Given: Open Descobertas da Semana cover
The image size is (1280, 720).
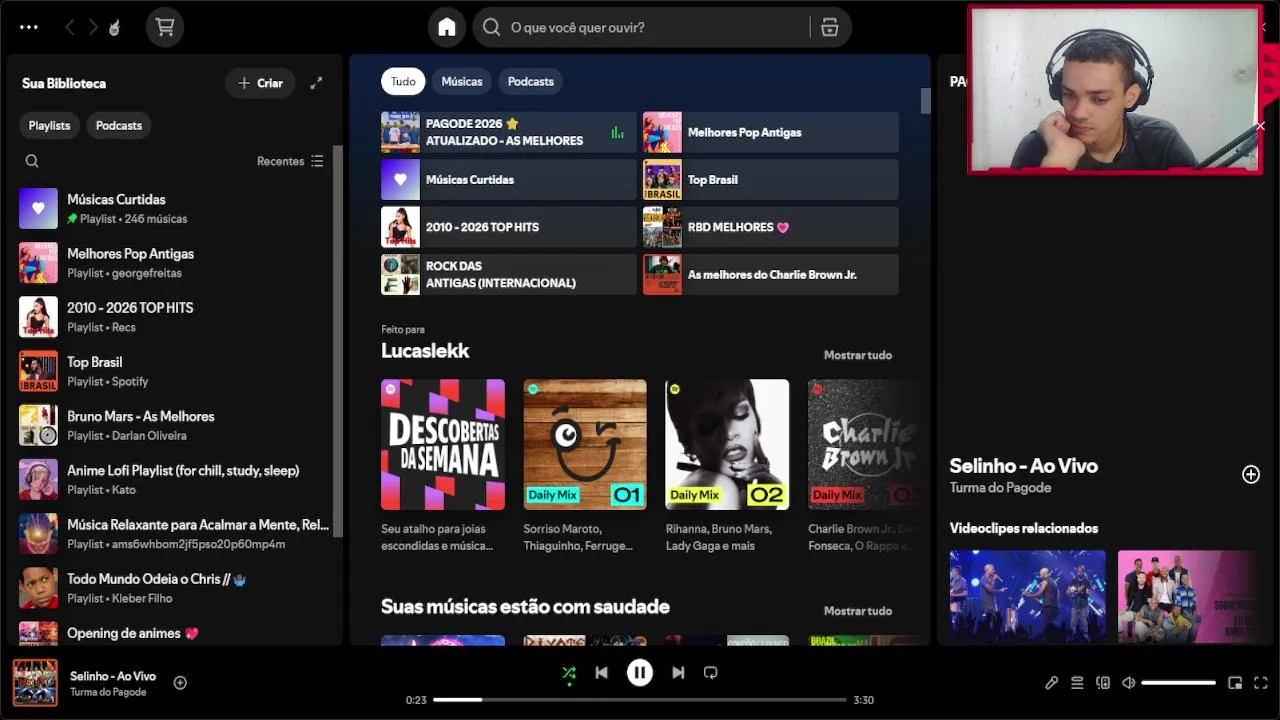Looking at the screenshot, I should (x=443, y=444).
